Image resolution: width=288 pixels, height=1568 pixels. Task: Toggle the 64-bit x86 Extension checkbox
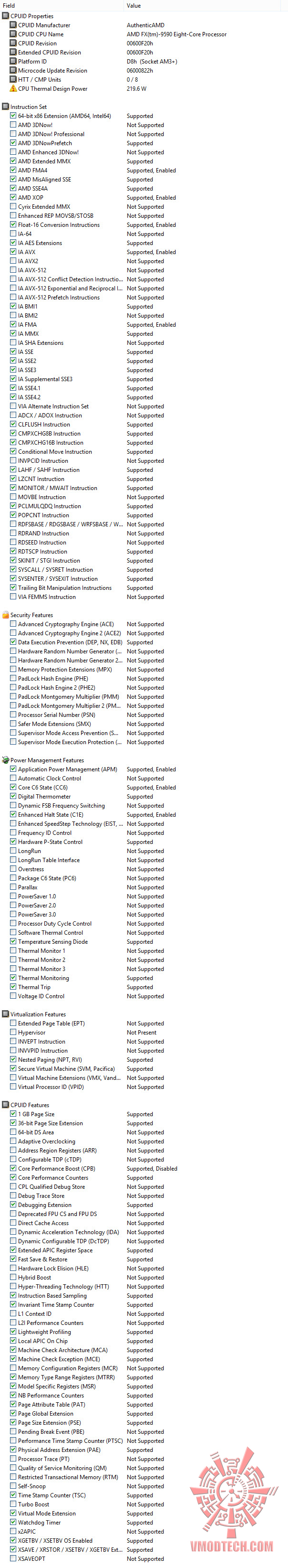13,116
